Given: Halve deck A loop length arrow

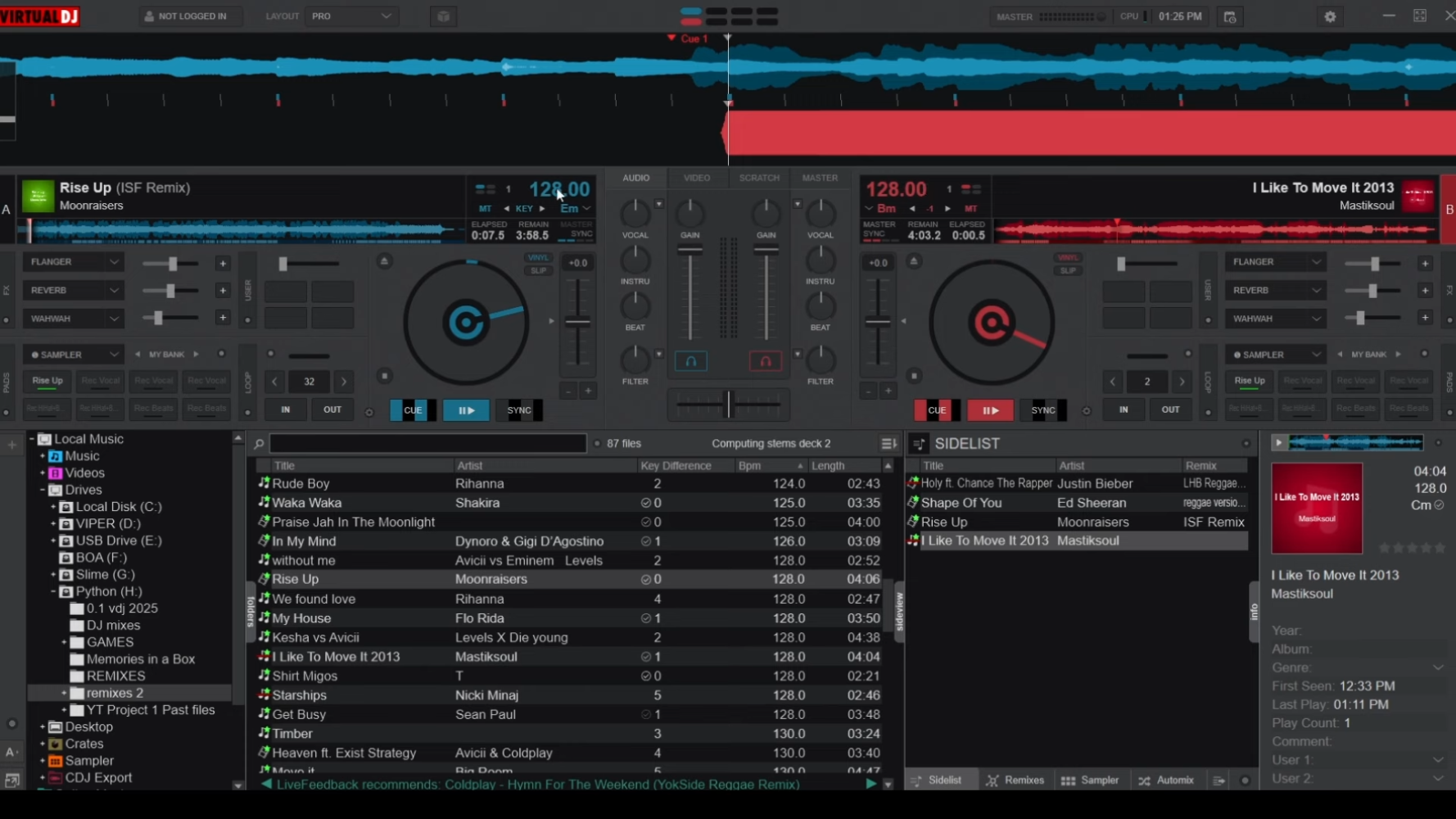Looking at the screenshot, I should 274,382.
